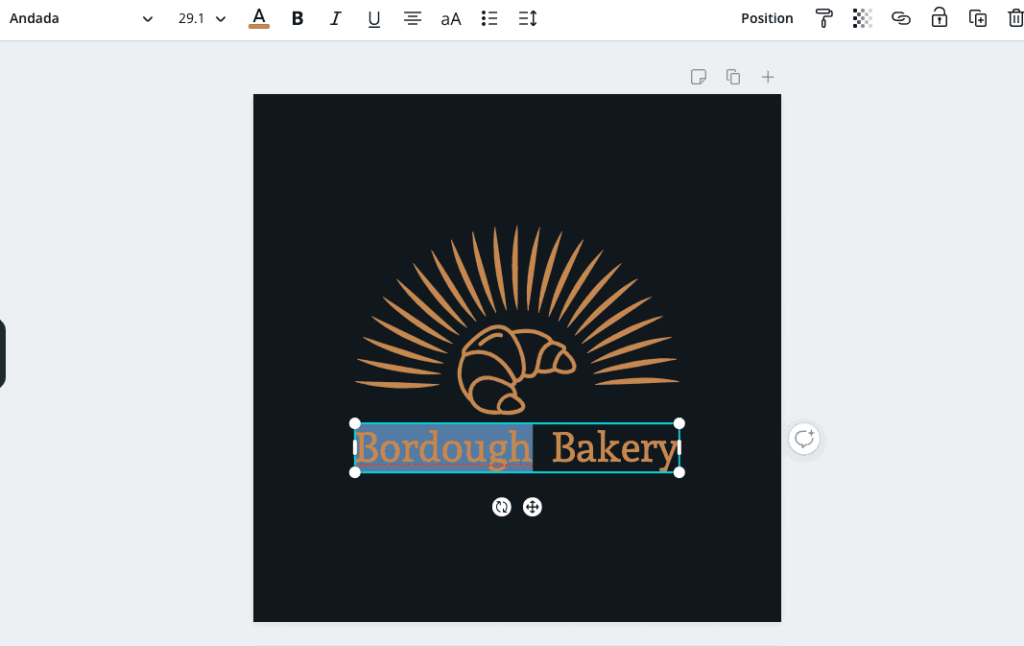Add notes to this page
This screenshot has width=1024, height=646.
(698, 77)
